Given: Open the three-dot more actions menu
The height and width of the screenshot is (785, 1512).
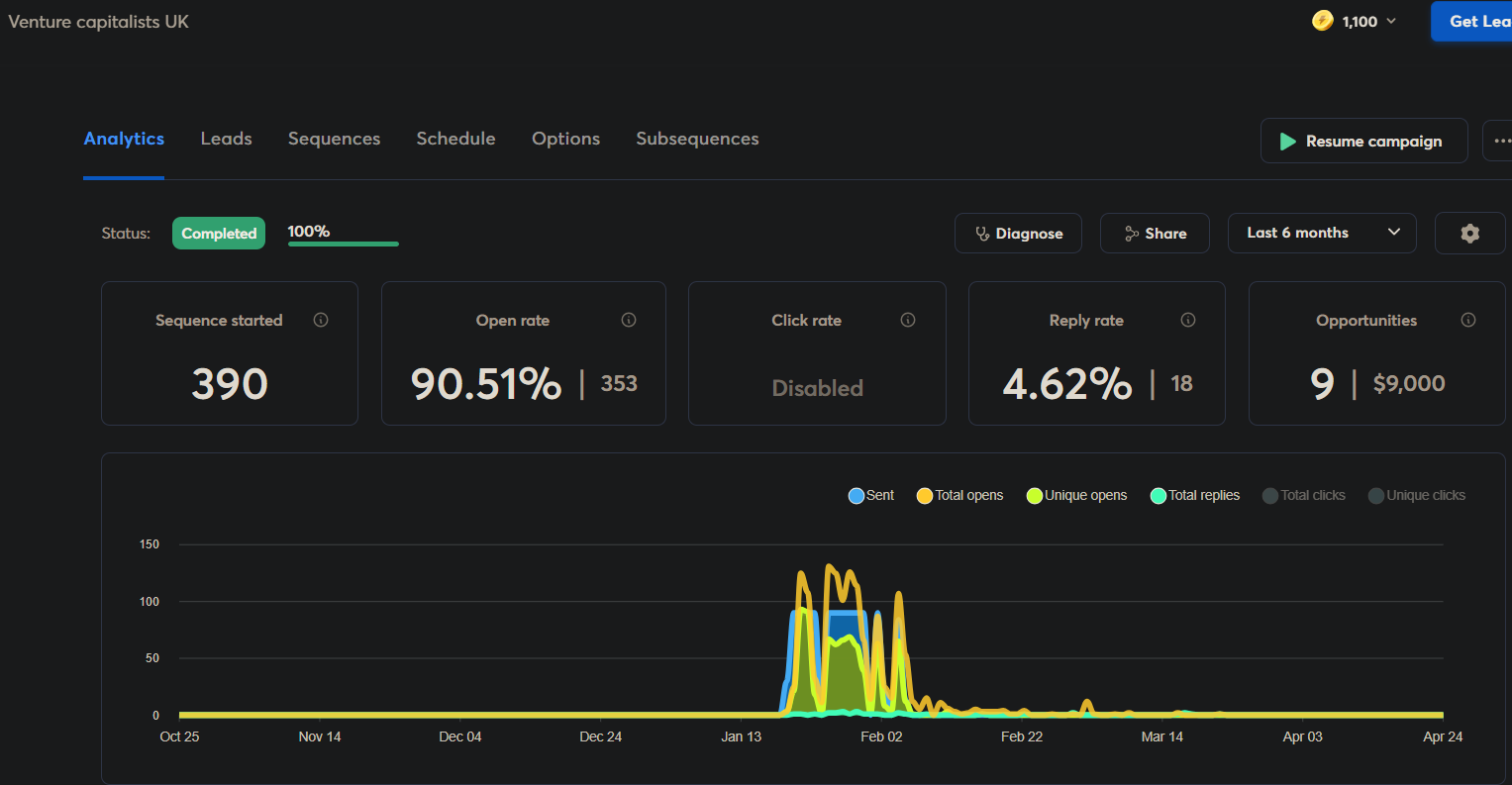Looking at the screenshot, I should click(x=1501, y=142).
